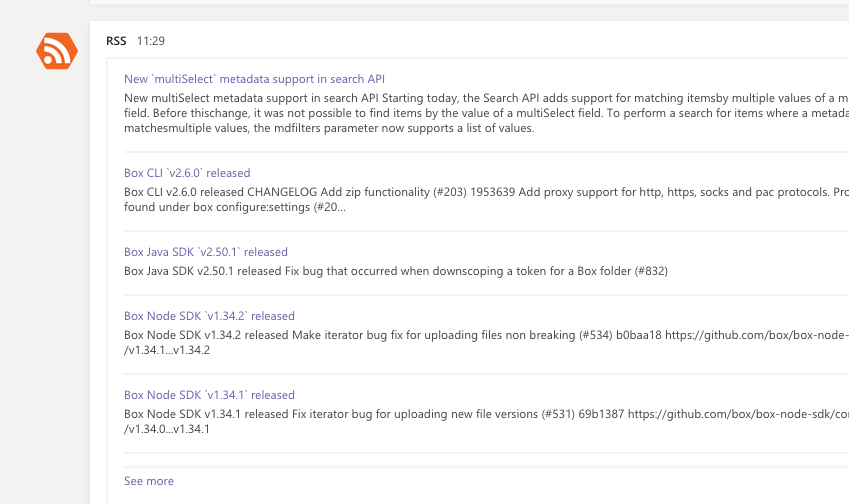Screen dimensions: 849x504
Task: Open the Box CLI v2.6.0 released link
Action: 187,173
